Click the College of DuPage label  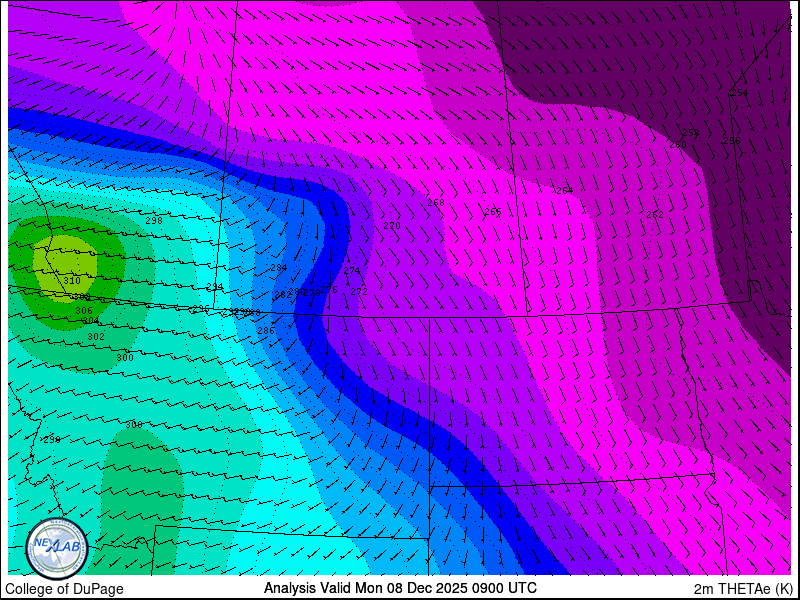64,589
